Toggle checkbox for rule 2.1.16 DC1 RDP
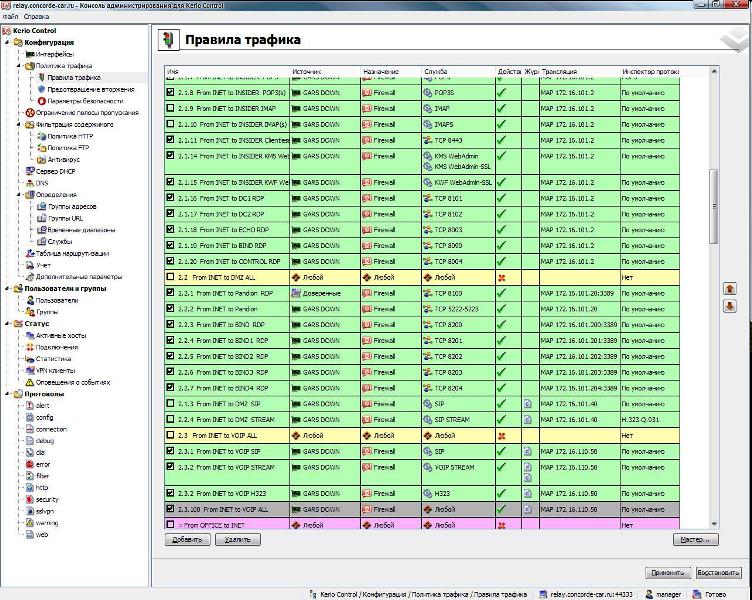 [170, 197]
